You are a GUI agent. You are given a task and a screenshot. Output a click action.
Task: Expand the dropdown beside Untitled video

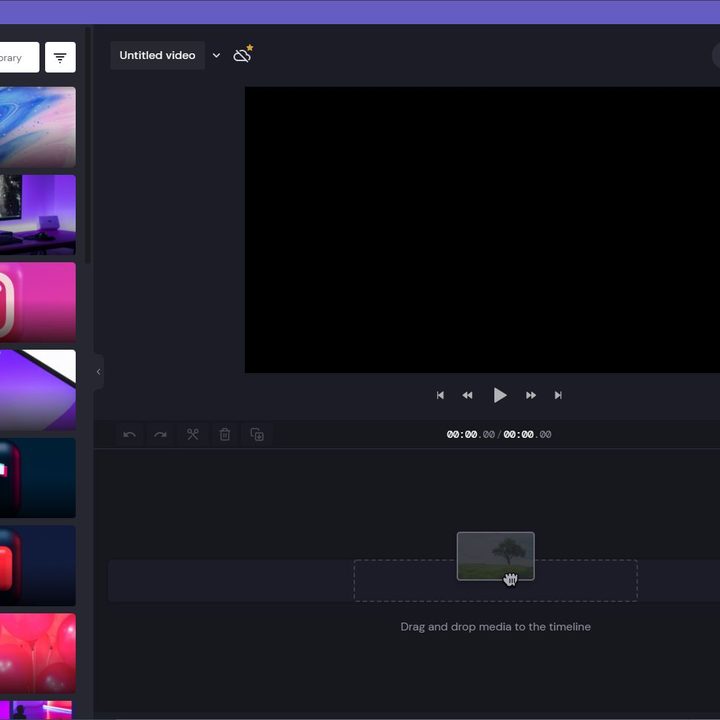tap(216, 56)
